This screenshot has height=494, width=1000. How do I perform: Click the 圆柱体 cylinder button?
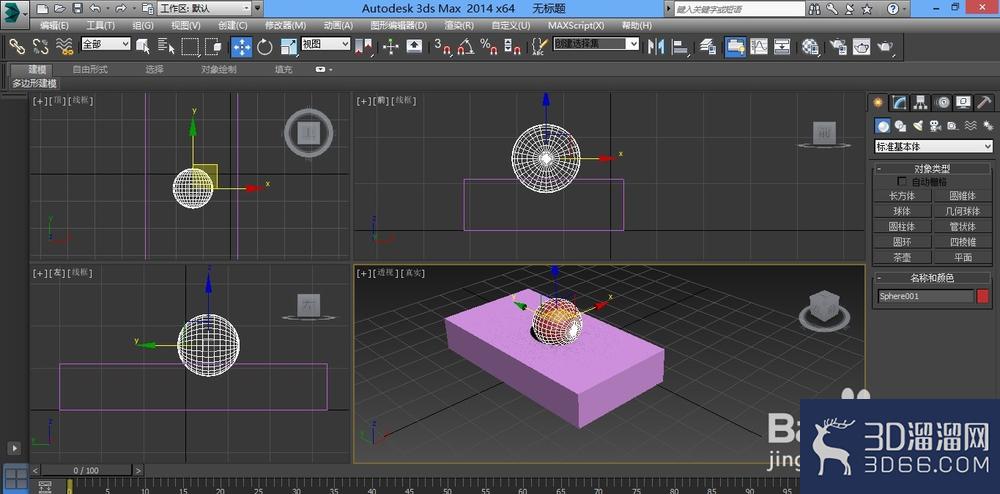[902, 226]
